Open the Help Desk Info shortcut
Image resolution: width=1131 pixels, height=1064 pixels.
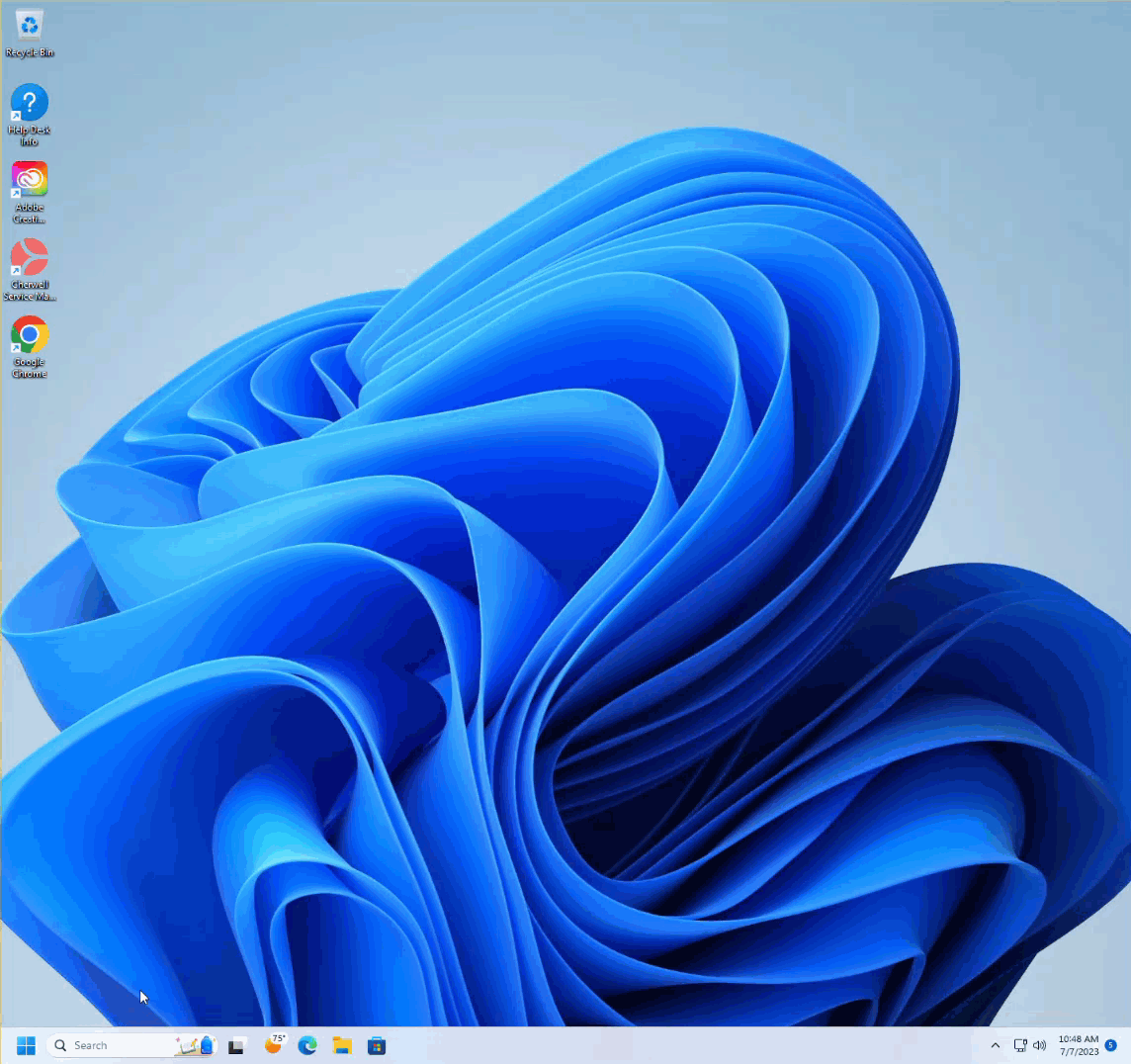tap(29, 104)
